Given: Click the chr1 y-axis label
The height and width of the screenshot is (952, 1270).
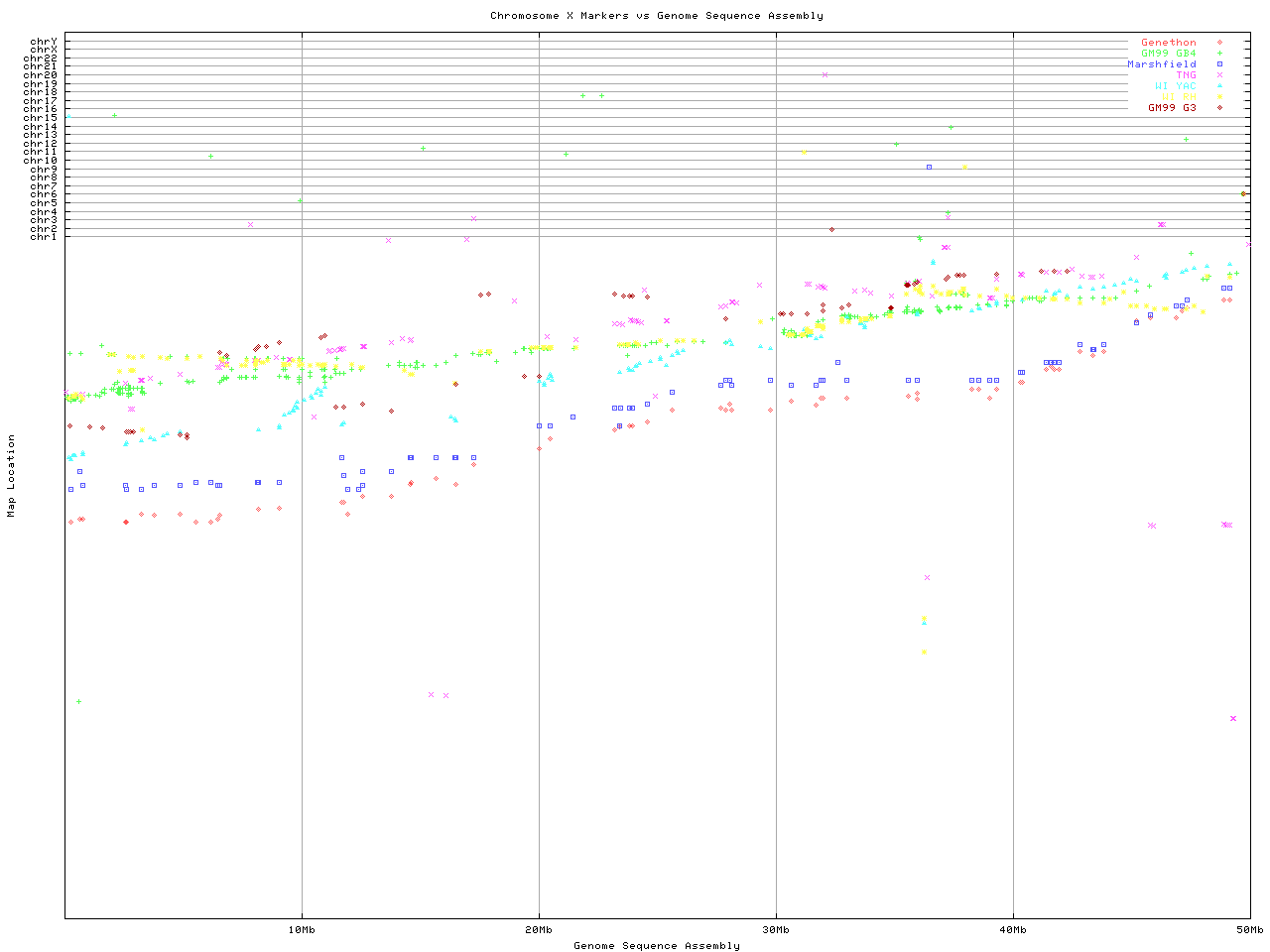Looking at the screenshot, I should (x=43, y=236).
